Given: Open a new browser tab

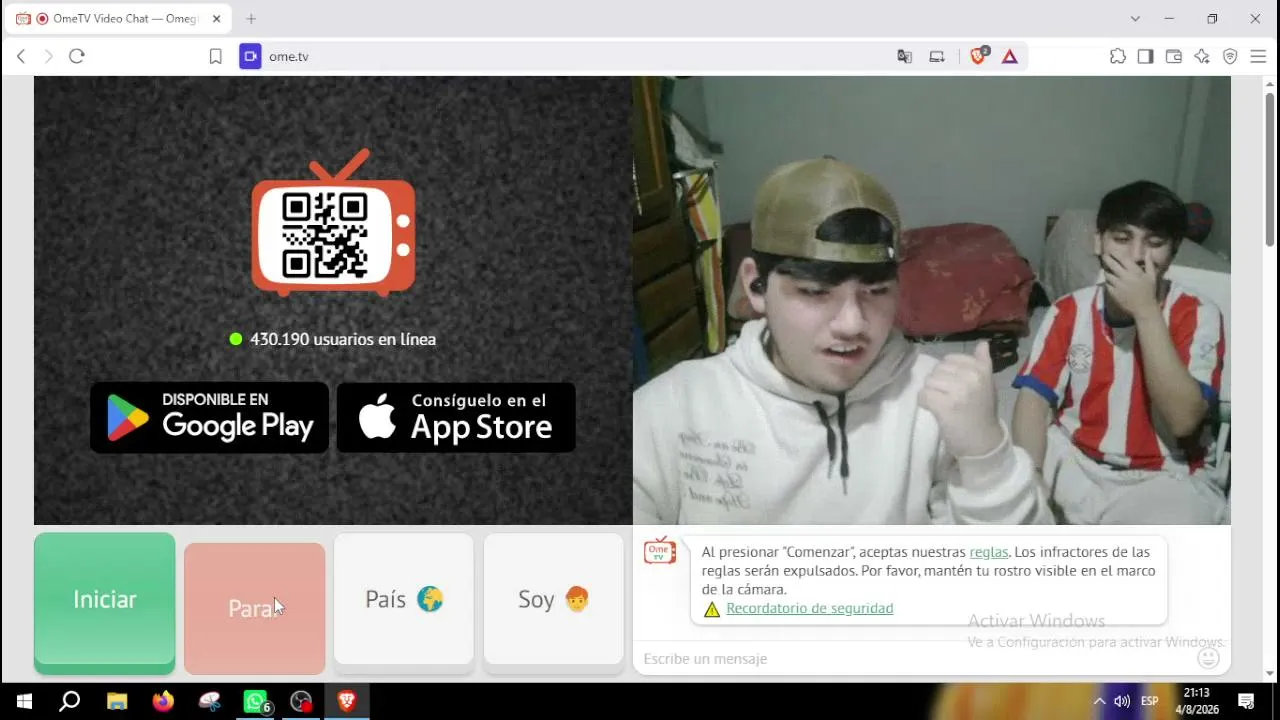Looking at the screenshot, I should (x=251, y=19).
